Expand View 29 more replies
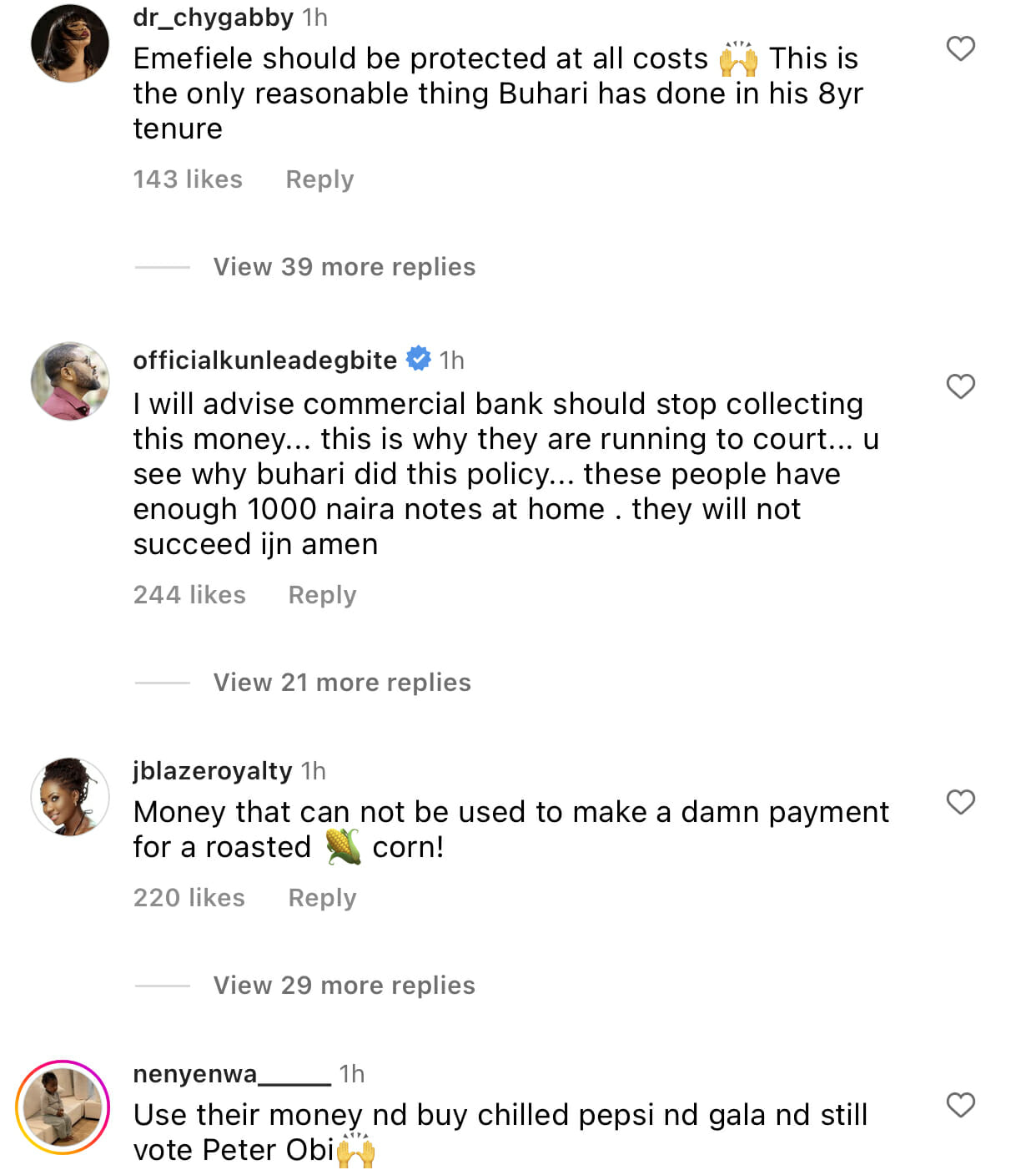Screen dimensions: 1036x1170 pyautogui.click(x=344, y=986)
